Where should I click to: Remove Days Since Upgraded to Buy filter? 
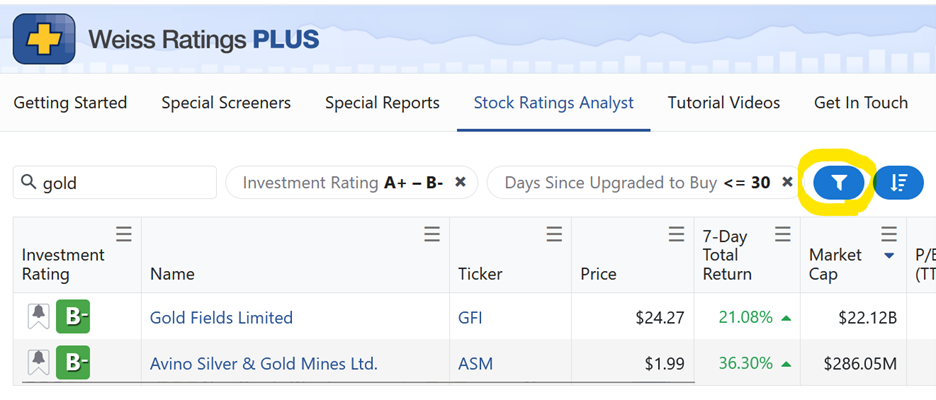click(787, 182)
